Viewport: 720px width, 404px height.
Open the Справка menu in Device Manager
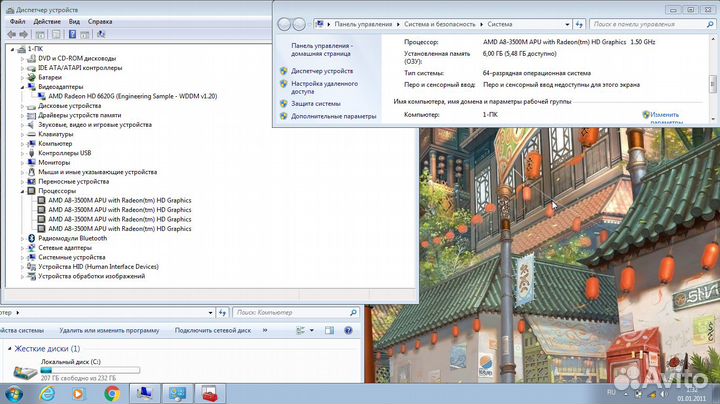[x=100, y=21]
